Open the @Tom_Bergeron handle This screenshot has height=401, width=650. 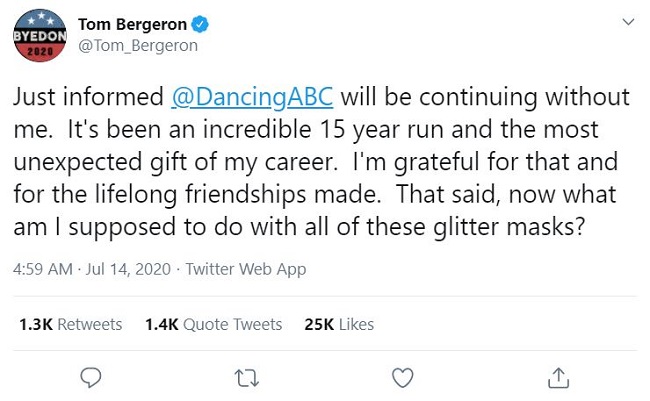pos(138,46)
